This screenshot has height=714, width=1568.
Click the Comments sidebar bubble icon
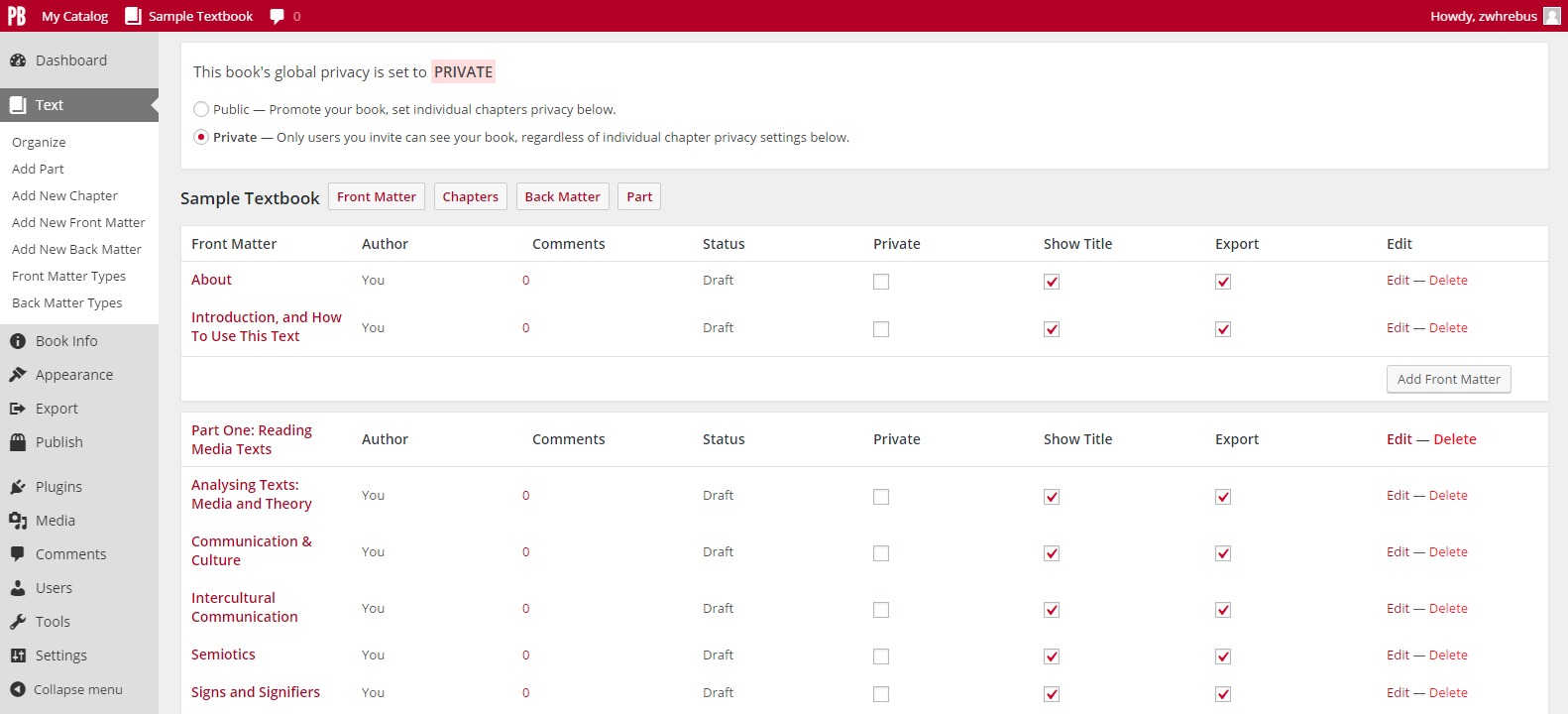click(x=18, y=554)
